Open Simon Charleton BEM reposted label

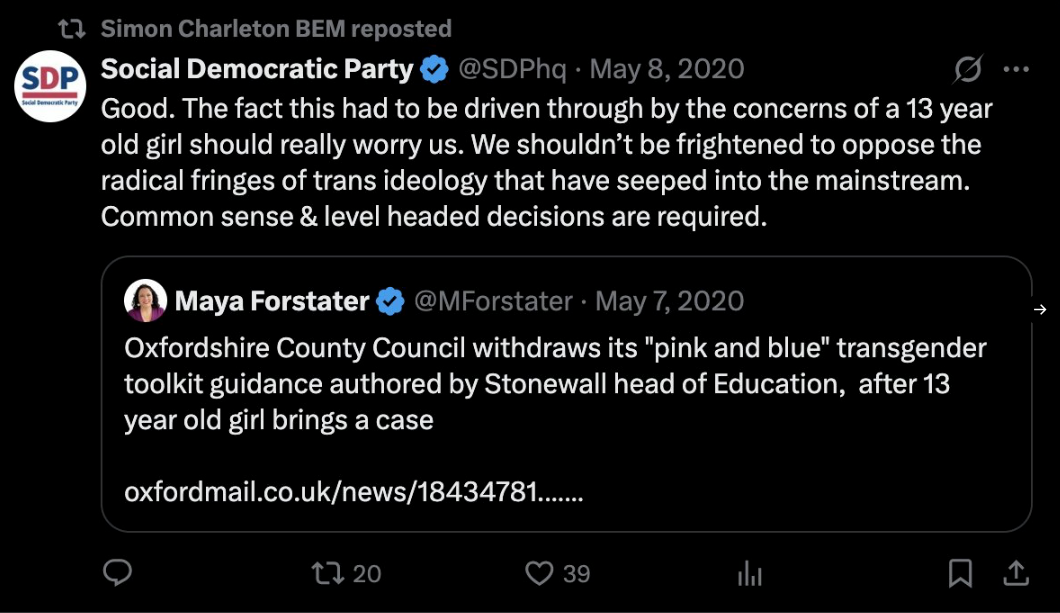pyautogui.click(x=276, y=28)
